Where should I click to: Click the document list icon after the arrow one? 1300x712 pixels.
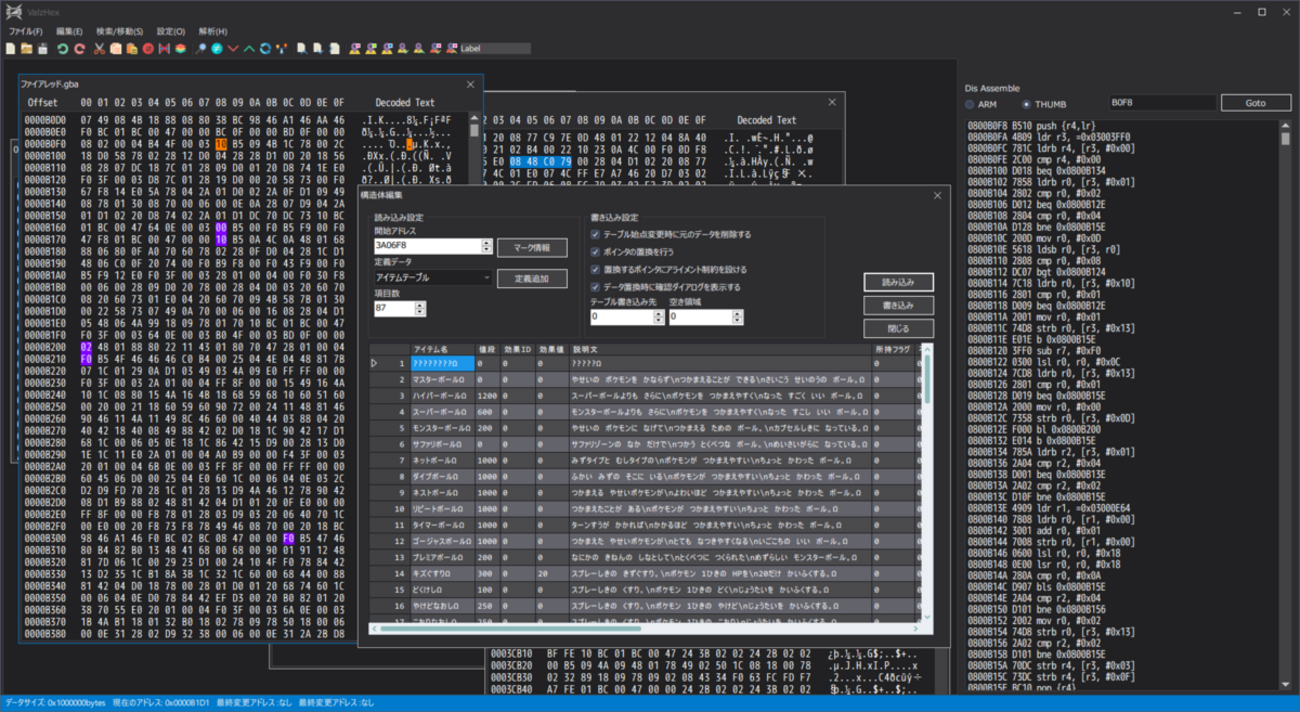click(x=334, y=48)
